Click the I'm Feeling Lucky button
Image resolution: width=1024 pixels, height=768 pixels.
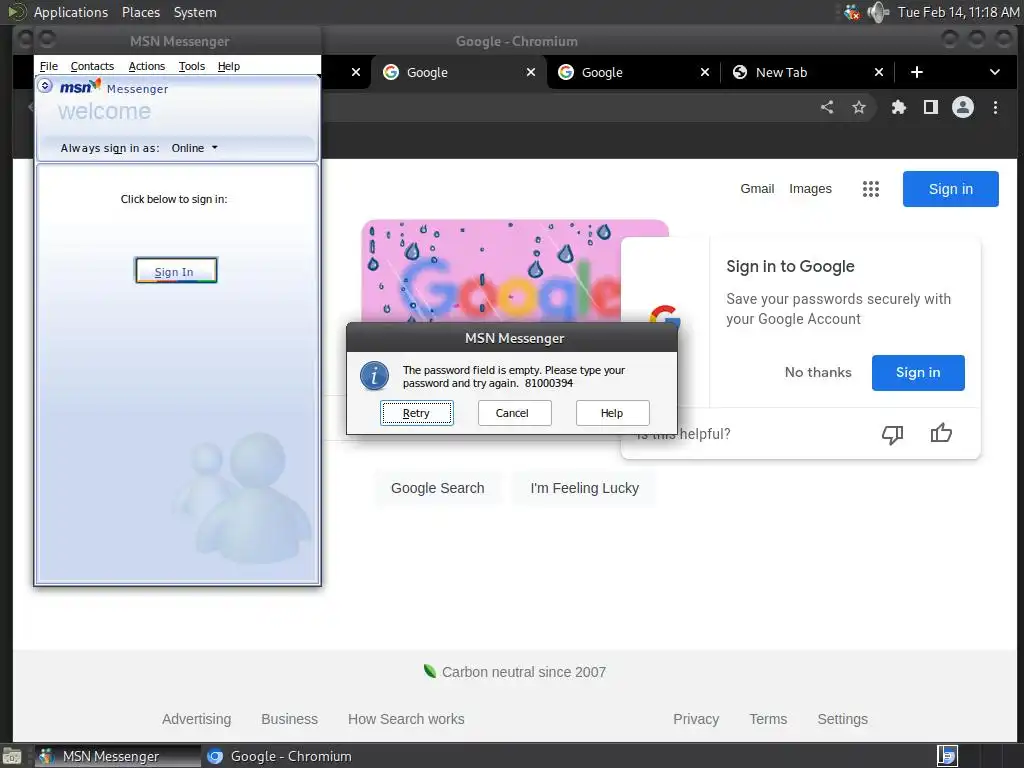tap(584, 488)
